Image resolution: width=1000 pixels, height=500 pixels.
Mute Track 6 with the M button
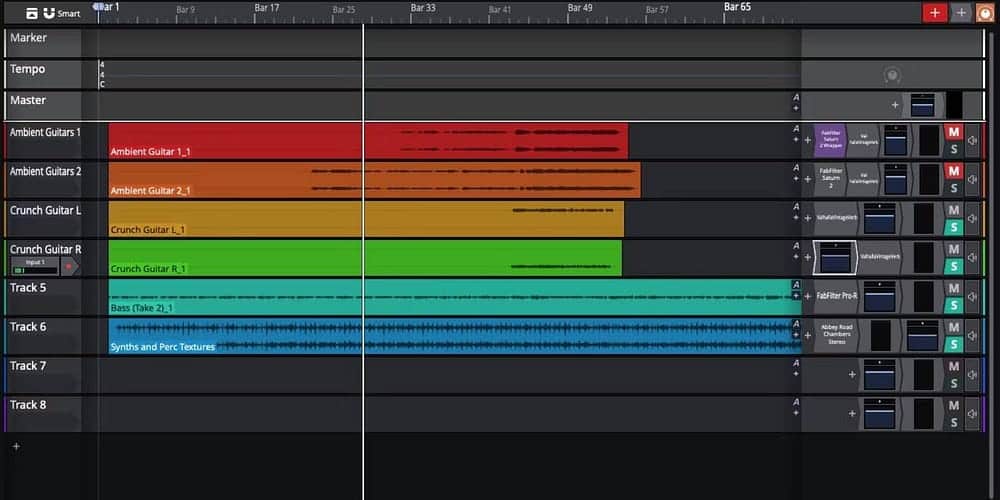953,327
